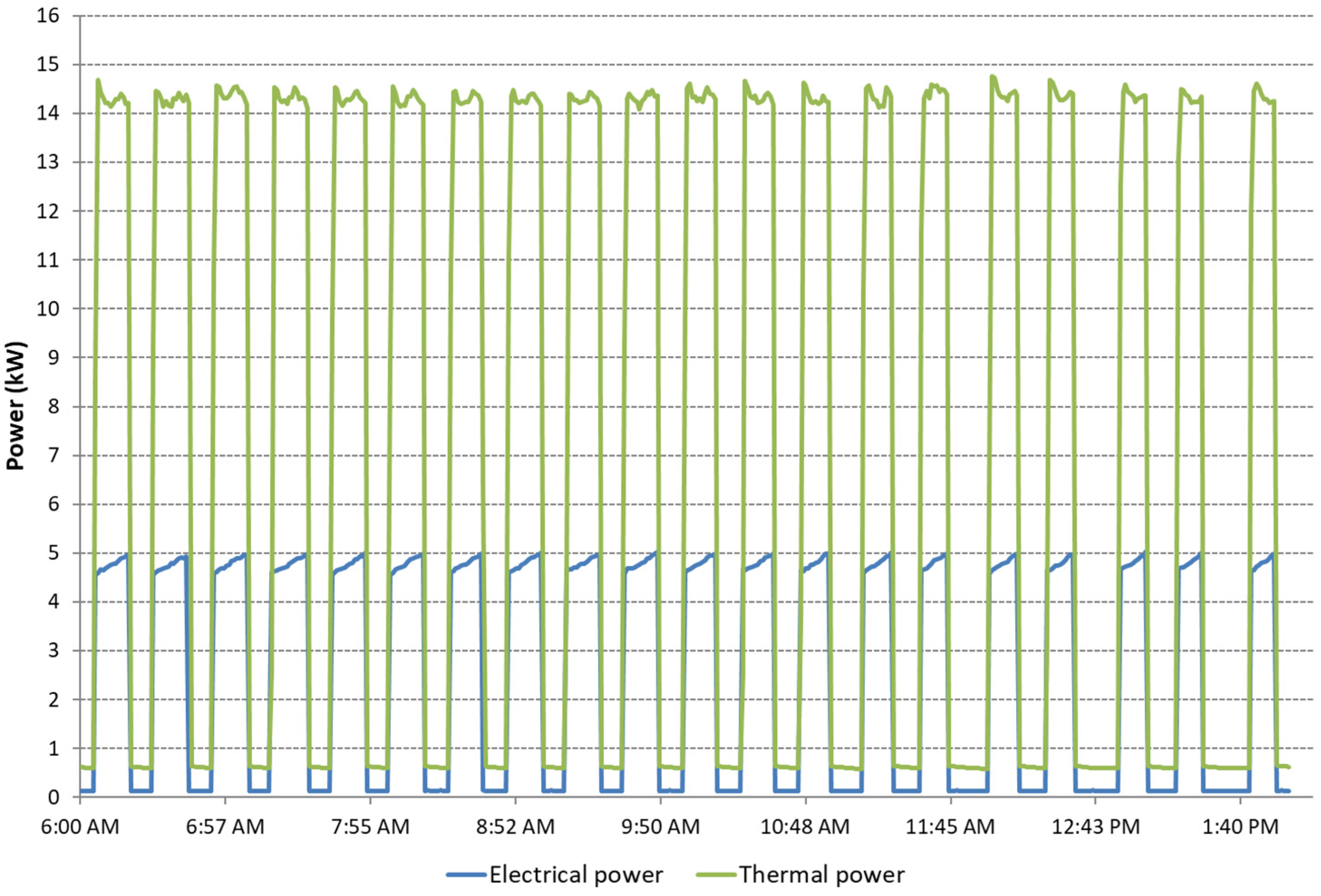The image size is (1321, 896).
Task: Click the Thermal power legend label
Action: pyautogui.click(x=822, y=875)
